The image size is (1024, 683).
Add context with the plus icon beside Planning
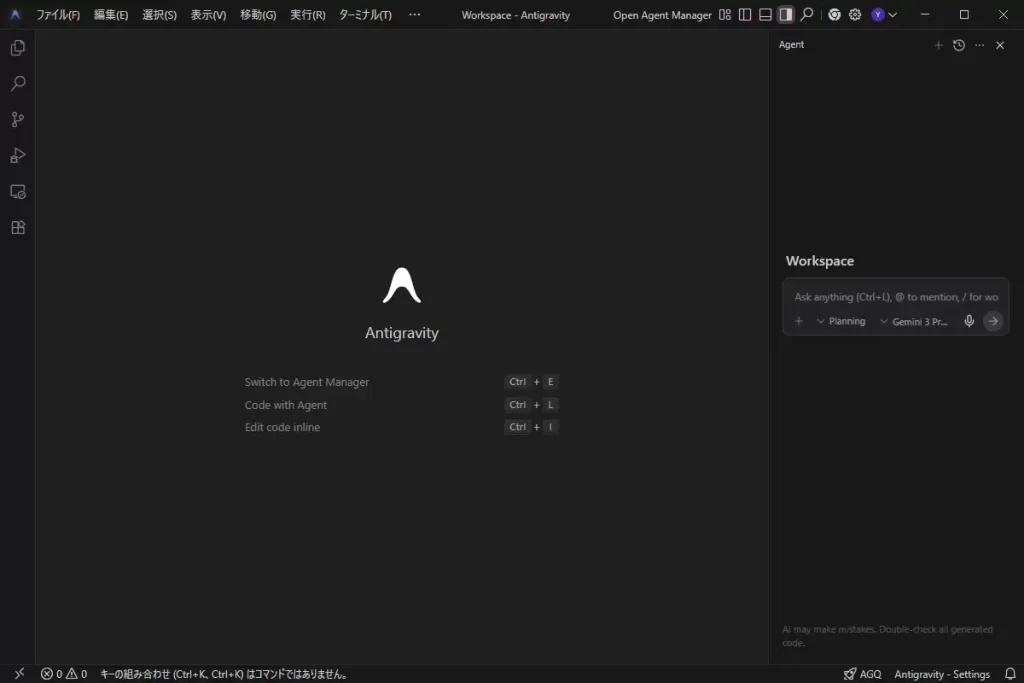798,321
